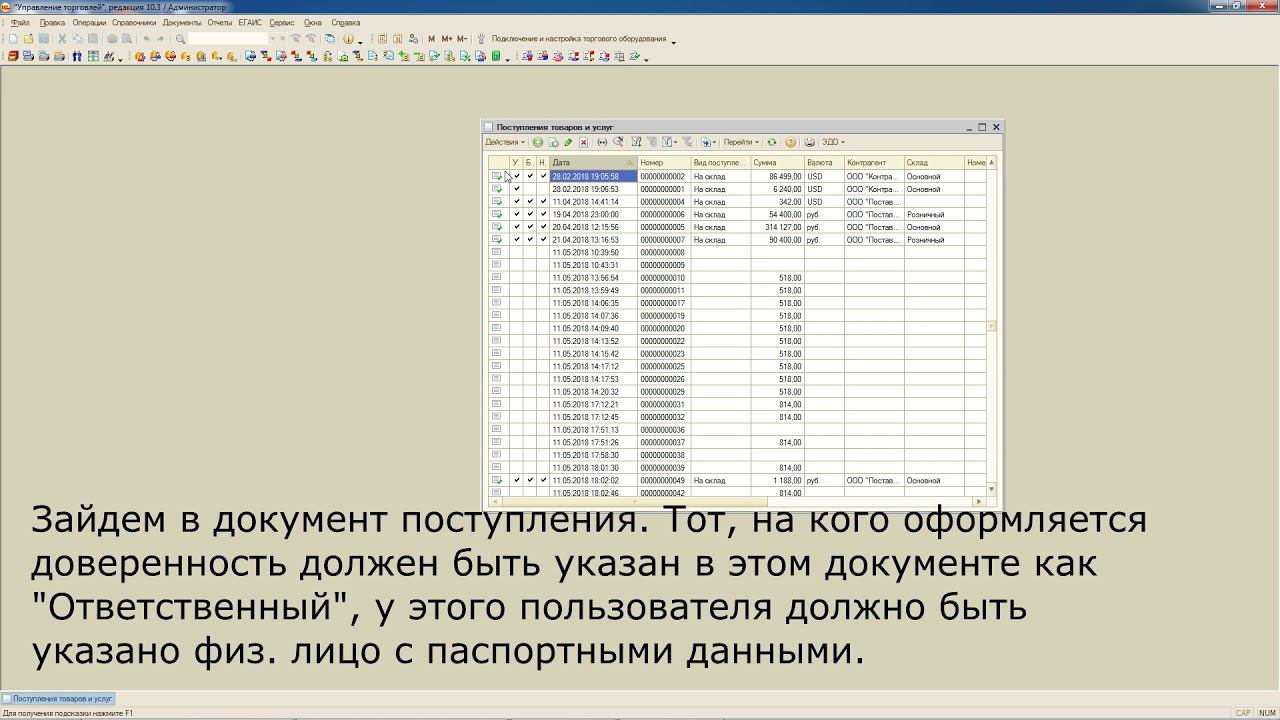
Task: Open the Операции menu
Action: pos(89,22)
